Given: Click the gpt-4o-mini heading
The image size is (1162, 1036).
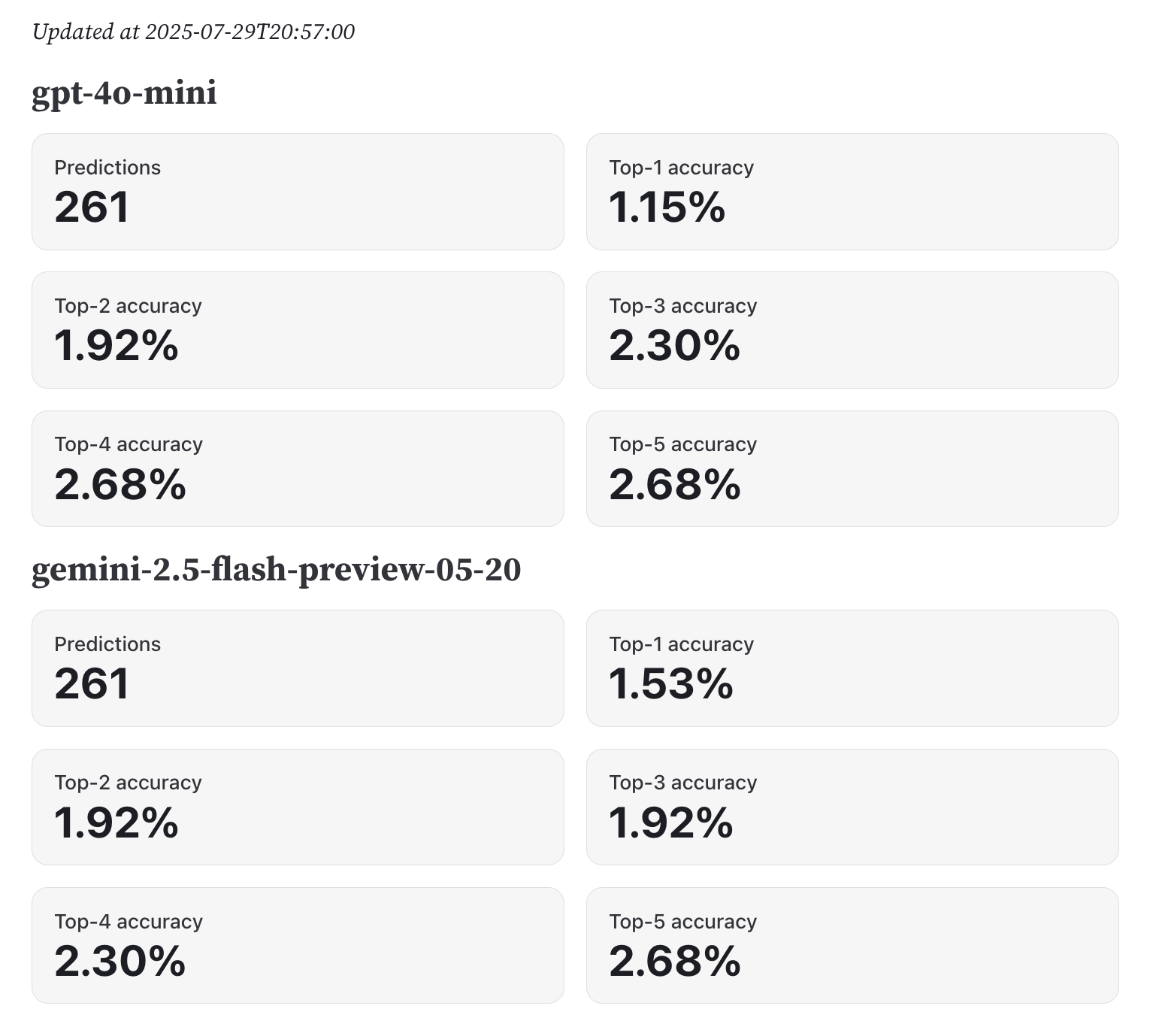Looking at the screenshot, I should click(124, 93).
